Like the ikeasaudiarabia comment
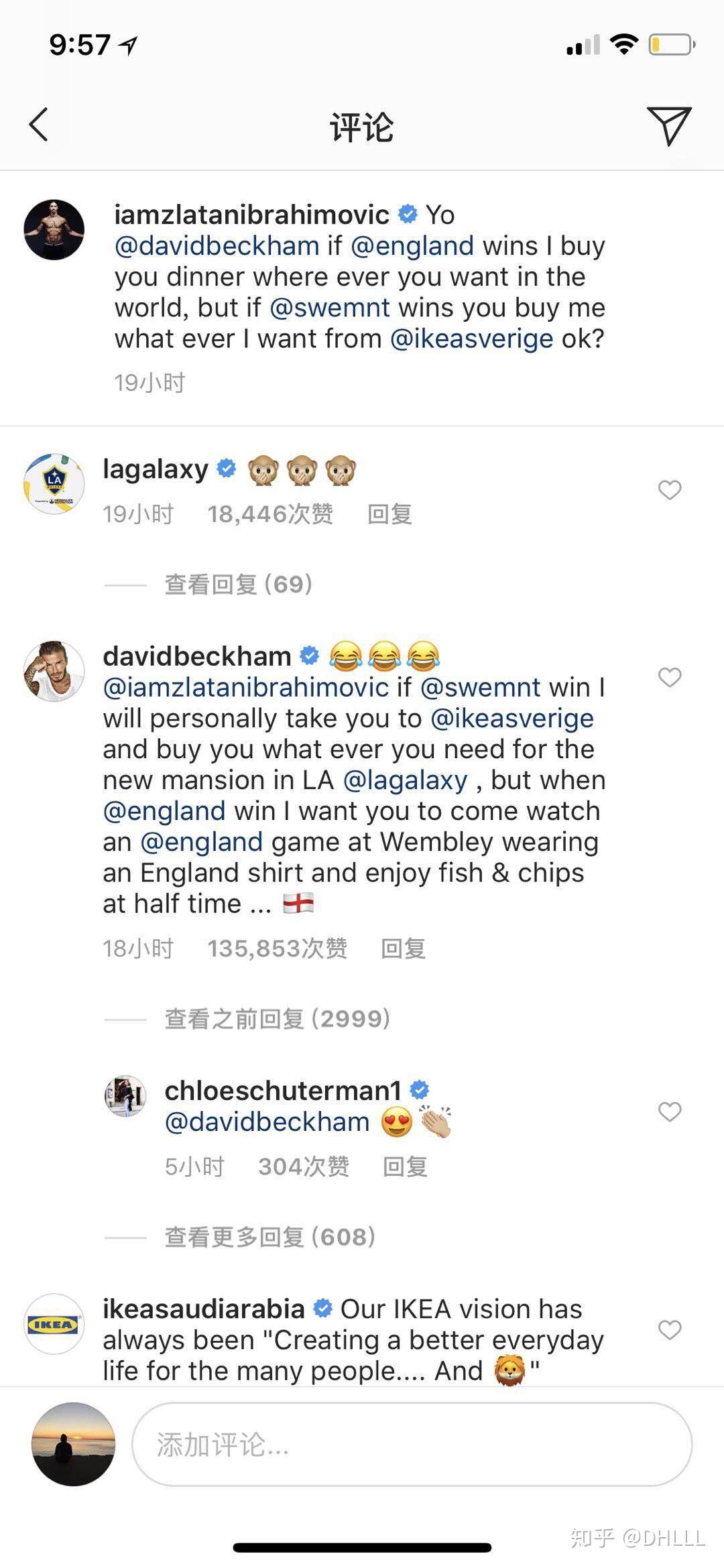This screenshot has height=1568, width=724. click(x=670, y=1330)
